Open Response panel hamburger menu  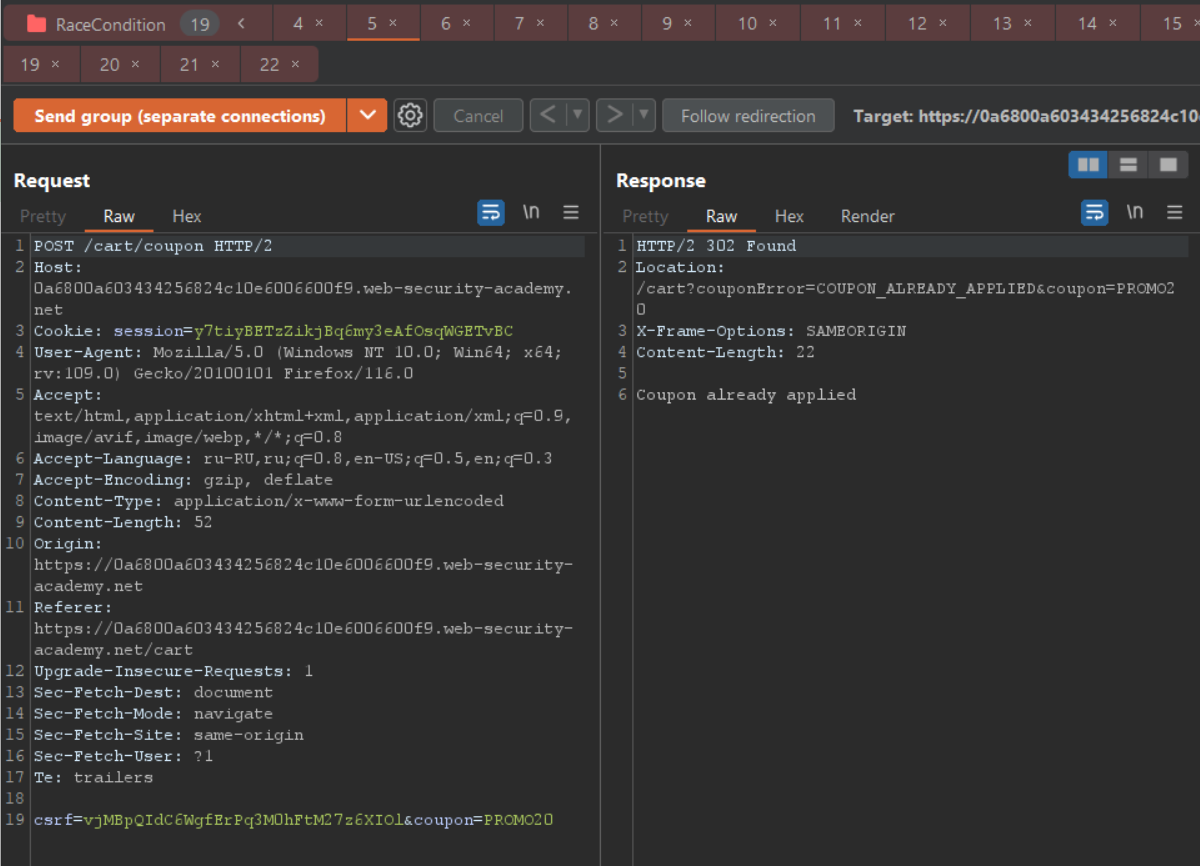[x=1175, y=212]
